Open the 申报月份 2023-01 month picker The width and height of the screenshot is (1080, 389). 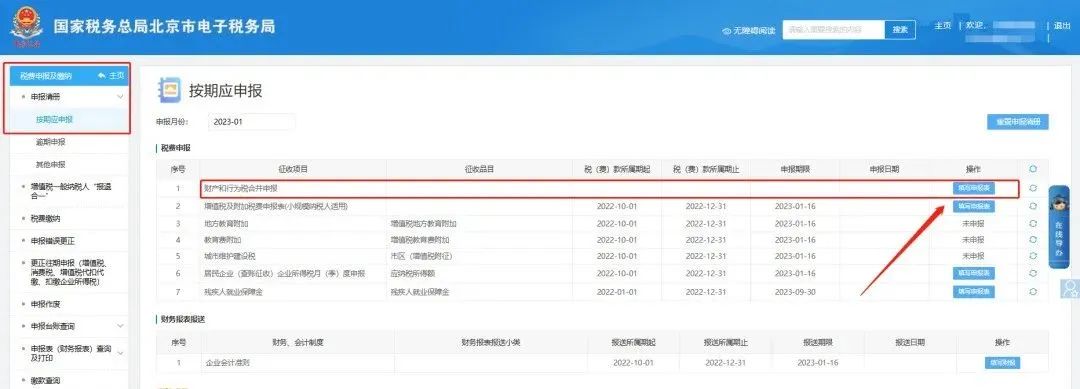251,122
